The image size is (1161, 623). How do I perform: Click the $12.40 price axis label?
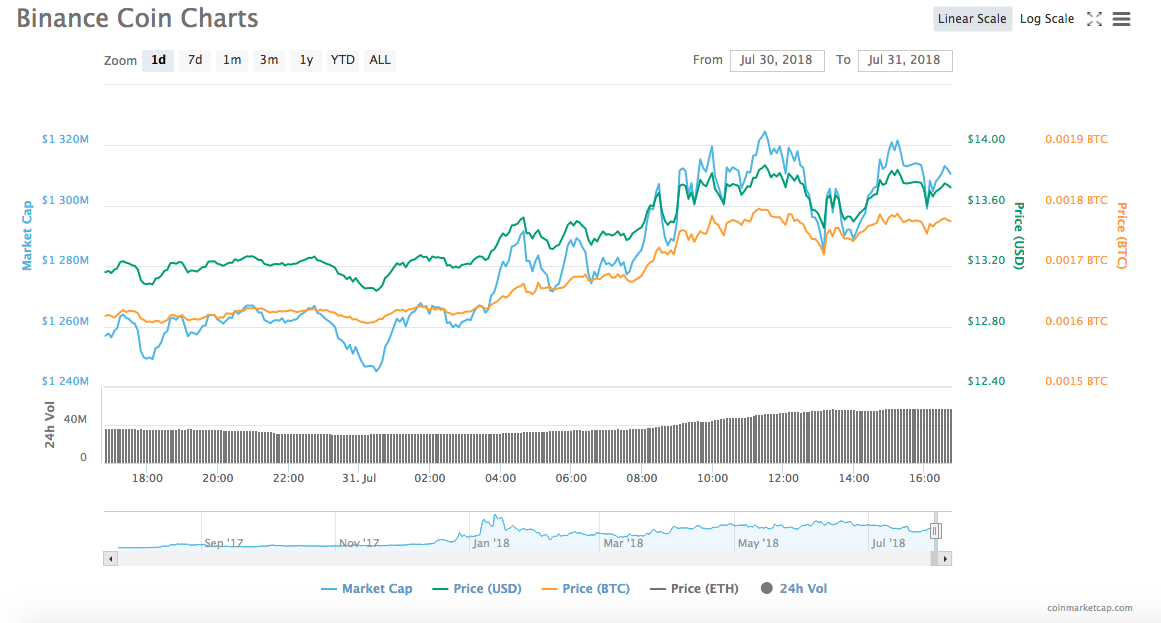pyautogui.click(x=986, y=382)
